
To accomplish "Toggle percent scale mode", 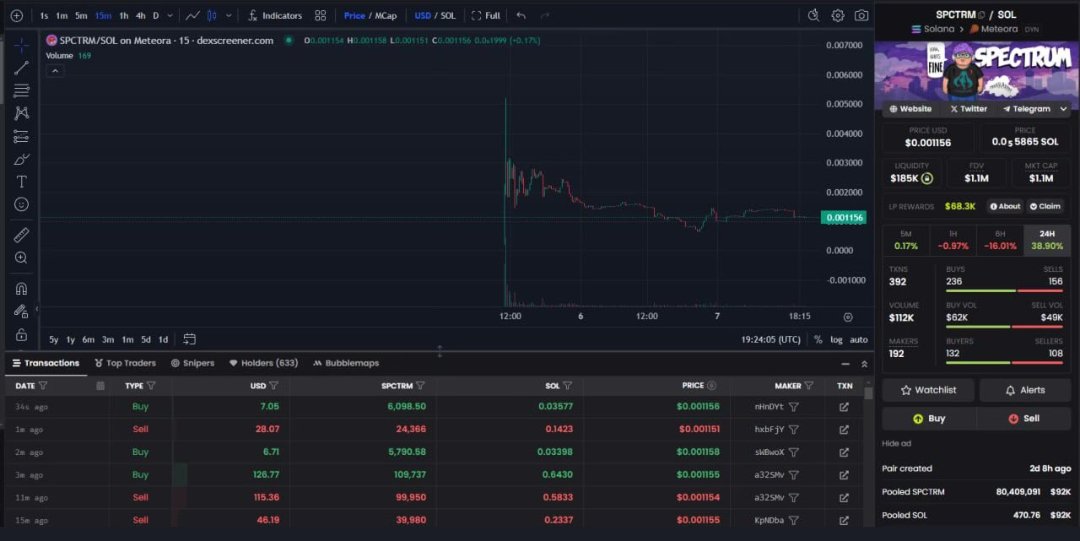I will tap(818, 340).
